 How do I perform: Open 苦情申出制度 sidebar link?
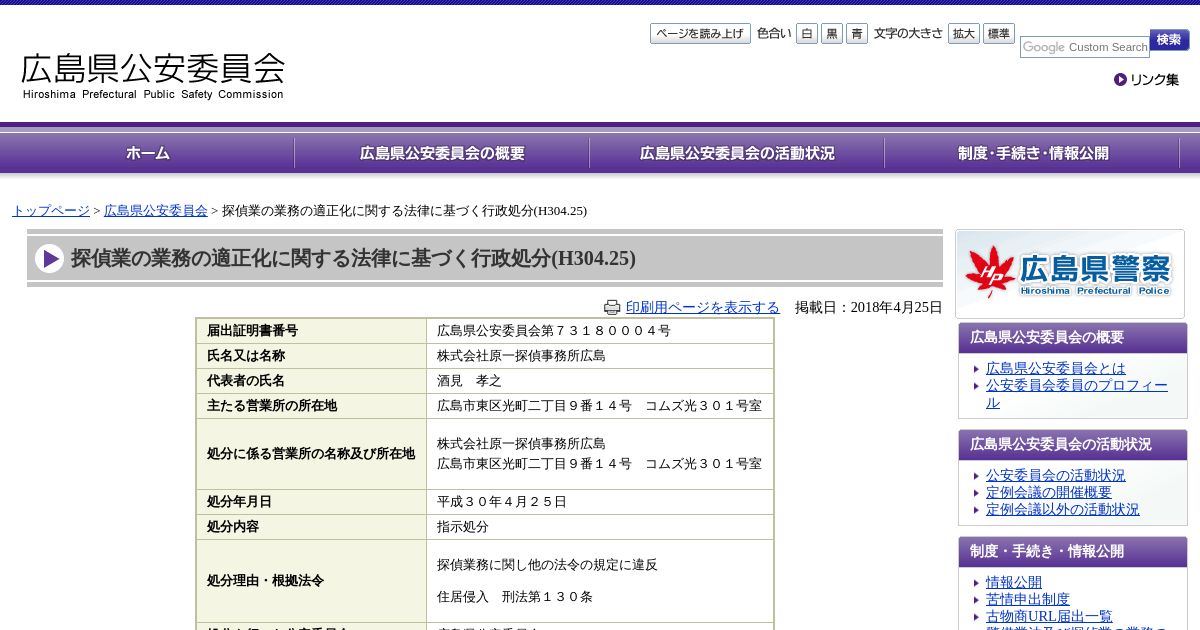(1028, 599)
